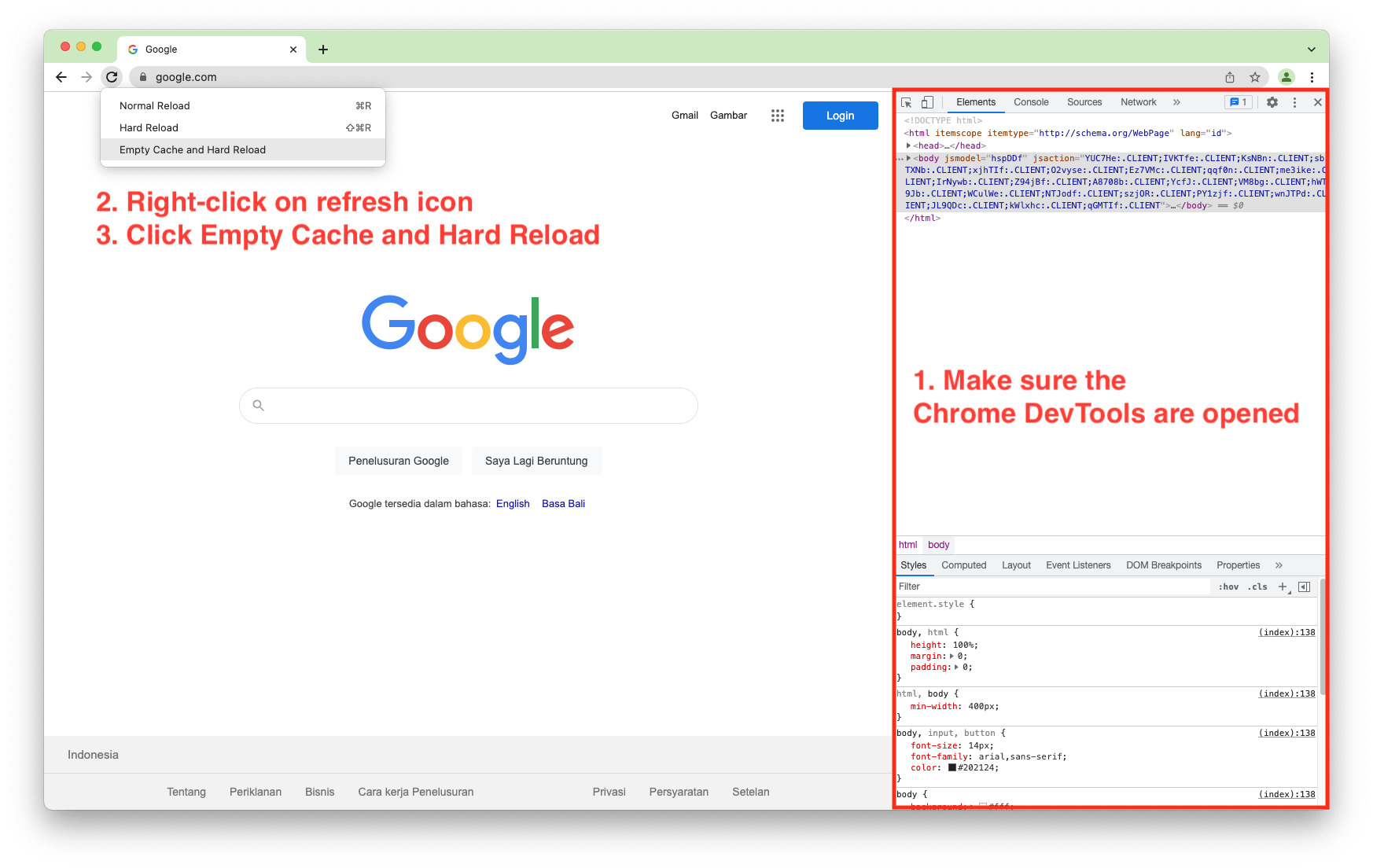
Task: Switch to the Network tab in DevTools
Action: [x=1138, y=102]
